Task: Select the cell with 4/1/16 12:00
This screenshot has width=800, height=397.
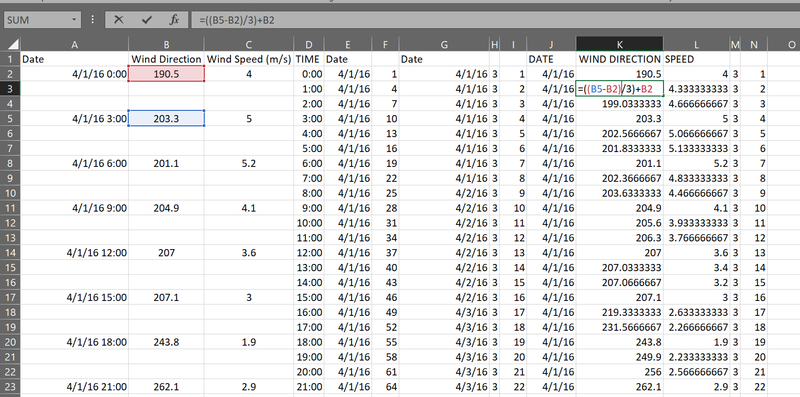Action: [74, 253]
